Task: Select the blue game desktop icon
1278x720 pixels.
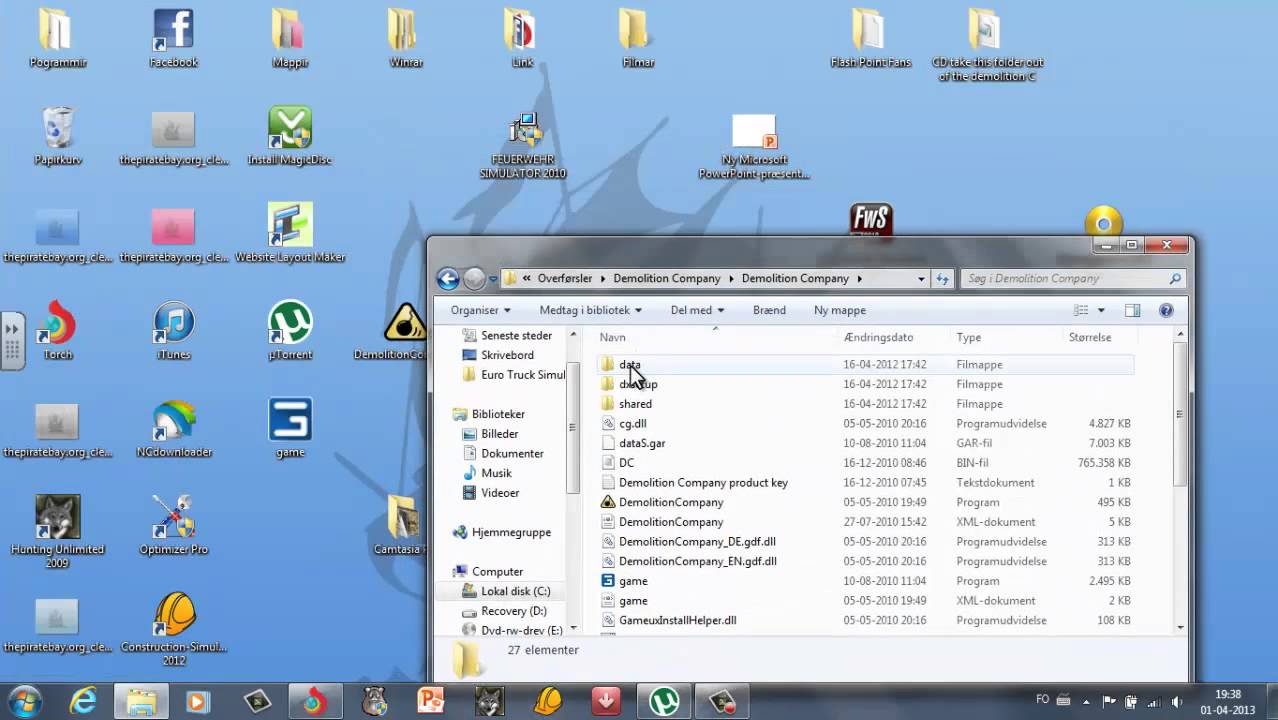Action: click(290, 428)
